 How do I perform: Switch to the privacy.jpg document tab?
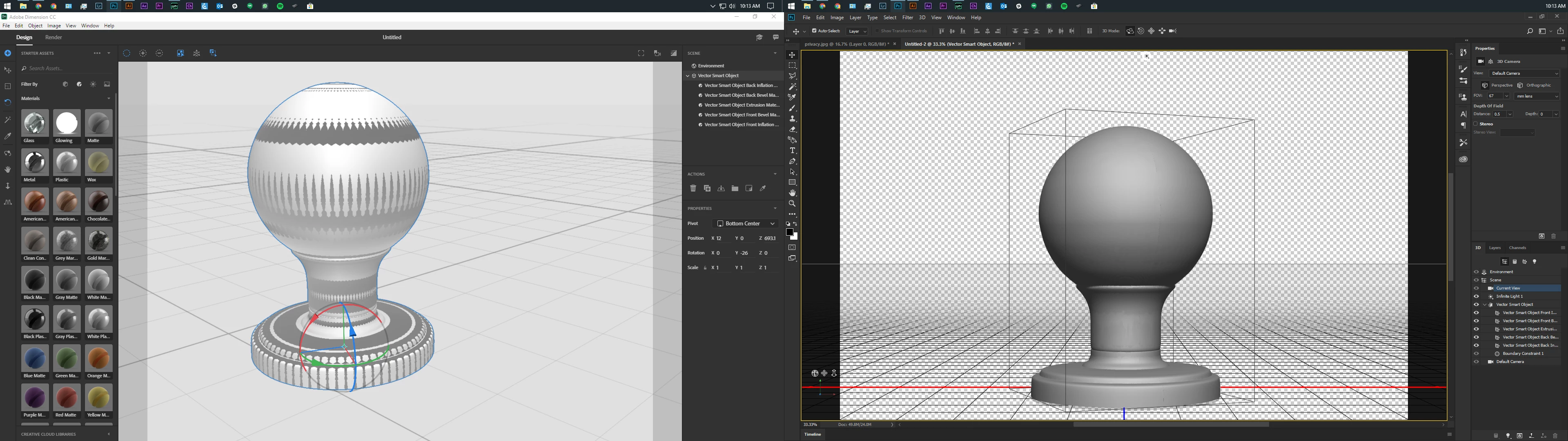846,44
